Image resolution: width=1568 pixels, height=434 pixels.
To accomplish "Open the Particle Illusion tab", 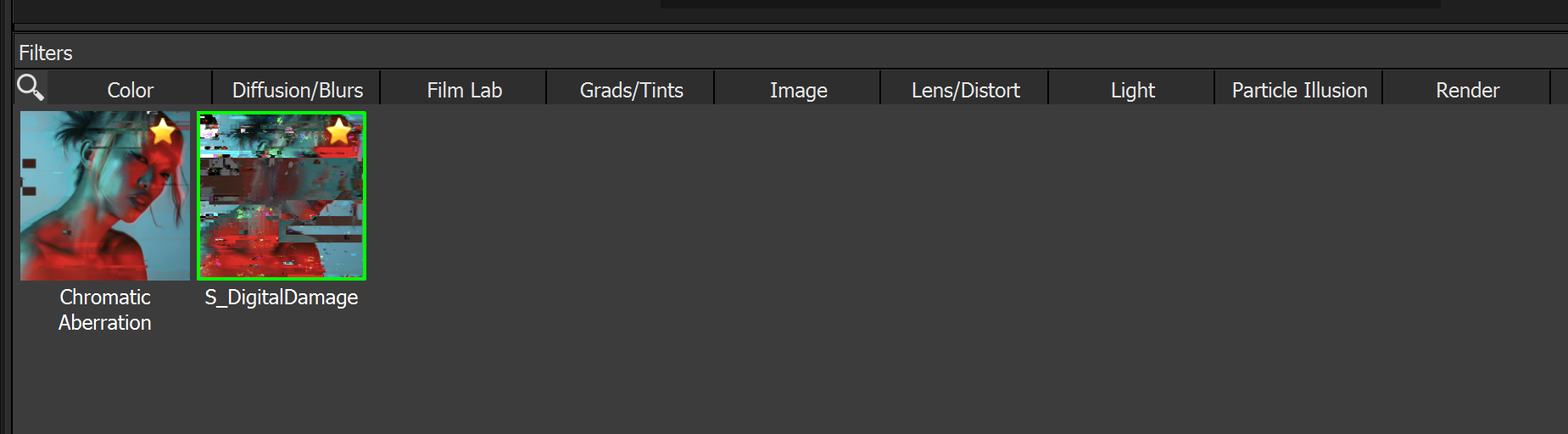I will coord(1299,90).
